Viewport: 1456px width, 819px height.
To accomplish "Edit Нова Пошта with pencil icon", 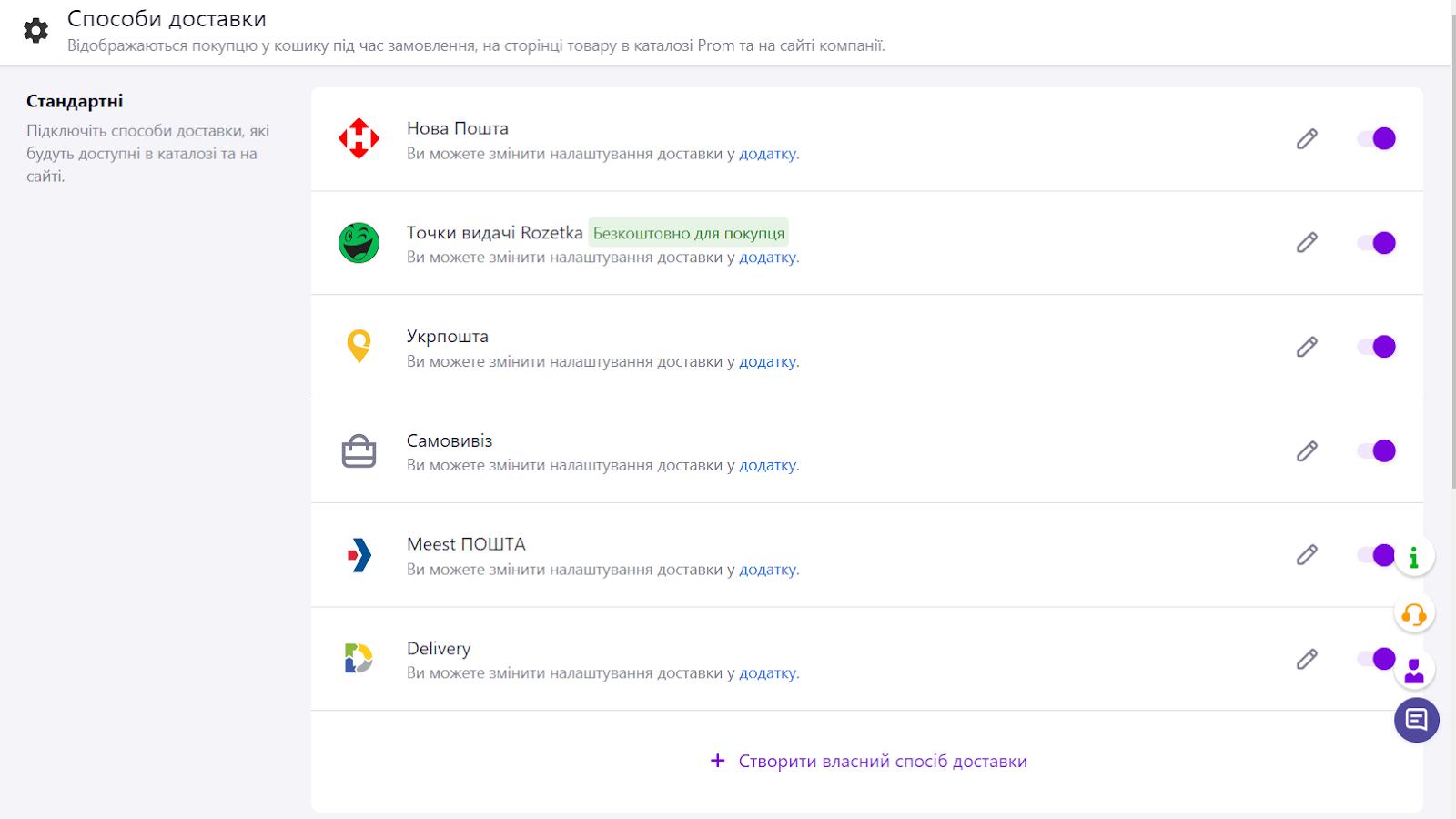I will [1307, 138].
